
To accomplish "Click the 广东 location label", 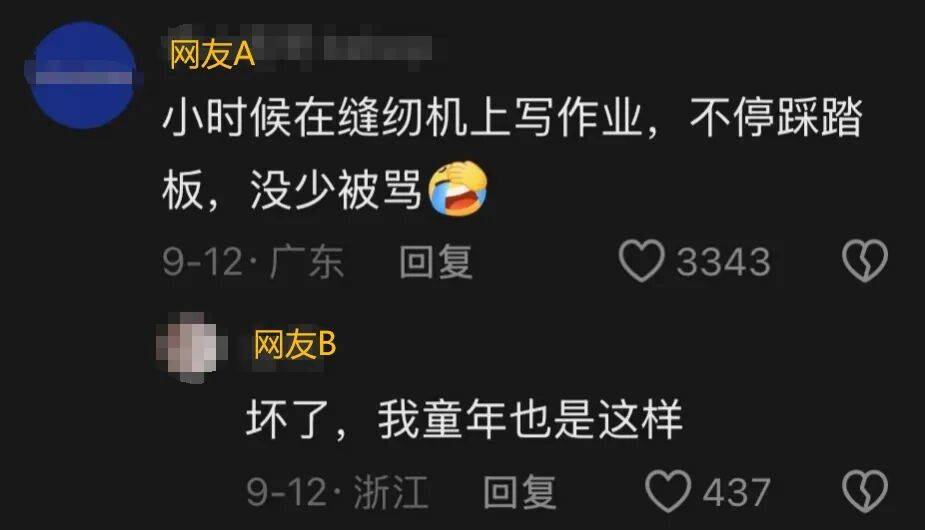I will [306, 261].
